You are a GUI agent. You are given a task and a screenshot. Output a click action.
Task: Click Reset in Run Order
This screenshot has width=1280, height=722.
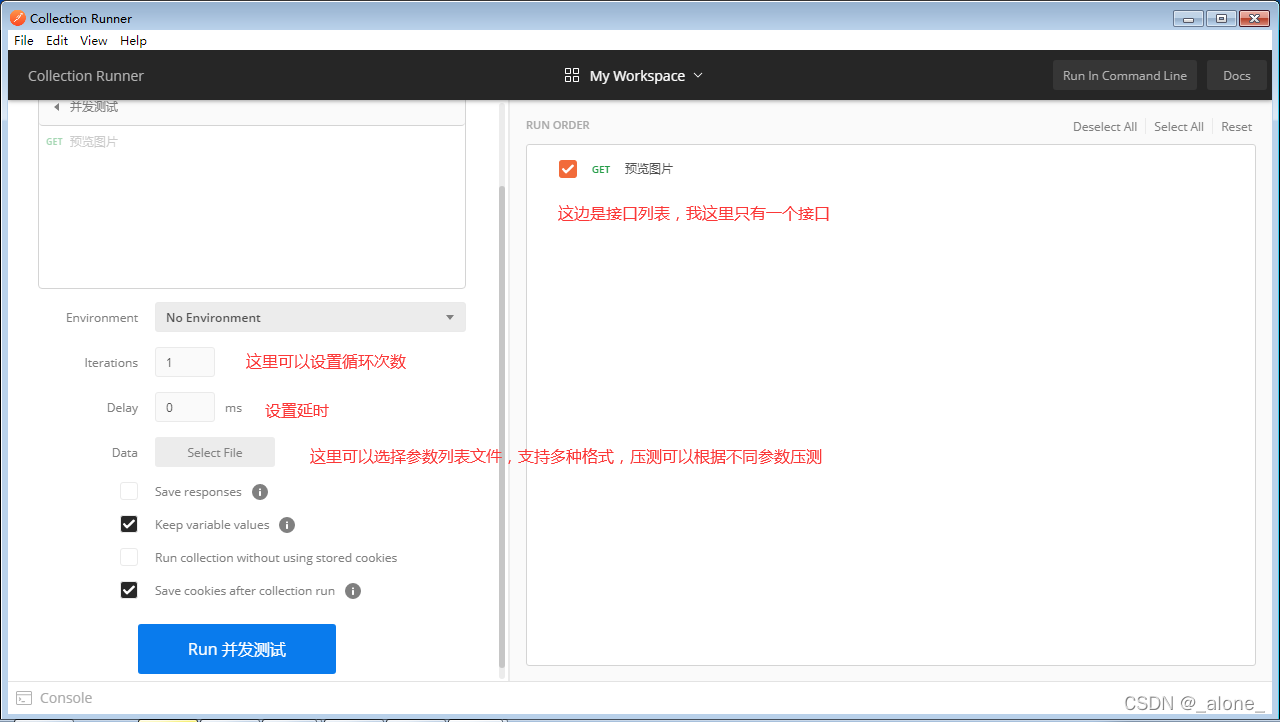(x=1237, y=126)
